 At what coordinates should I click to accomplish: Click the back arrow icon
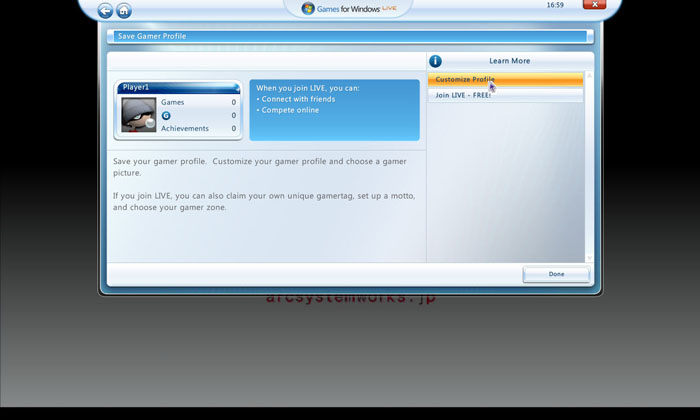coord(105,10)
